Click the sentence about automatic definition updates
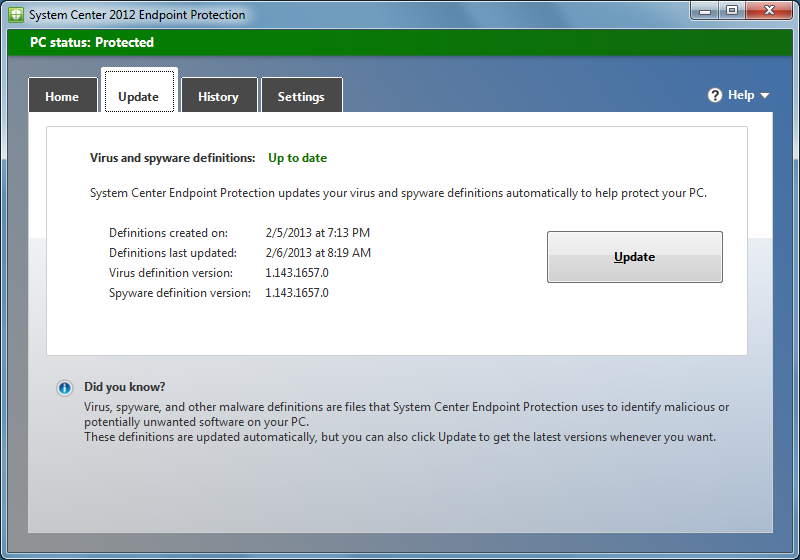 pyautogui.click(x=398, y=193)
